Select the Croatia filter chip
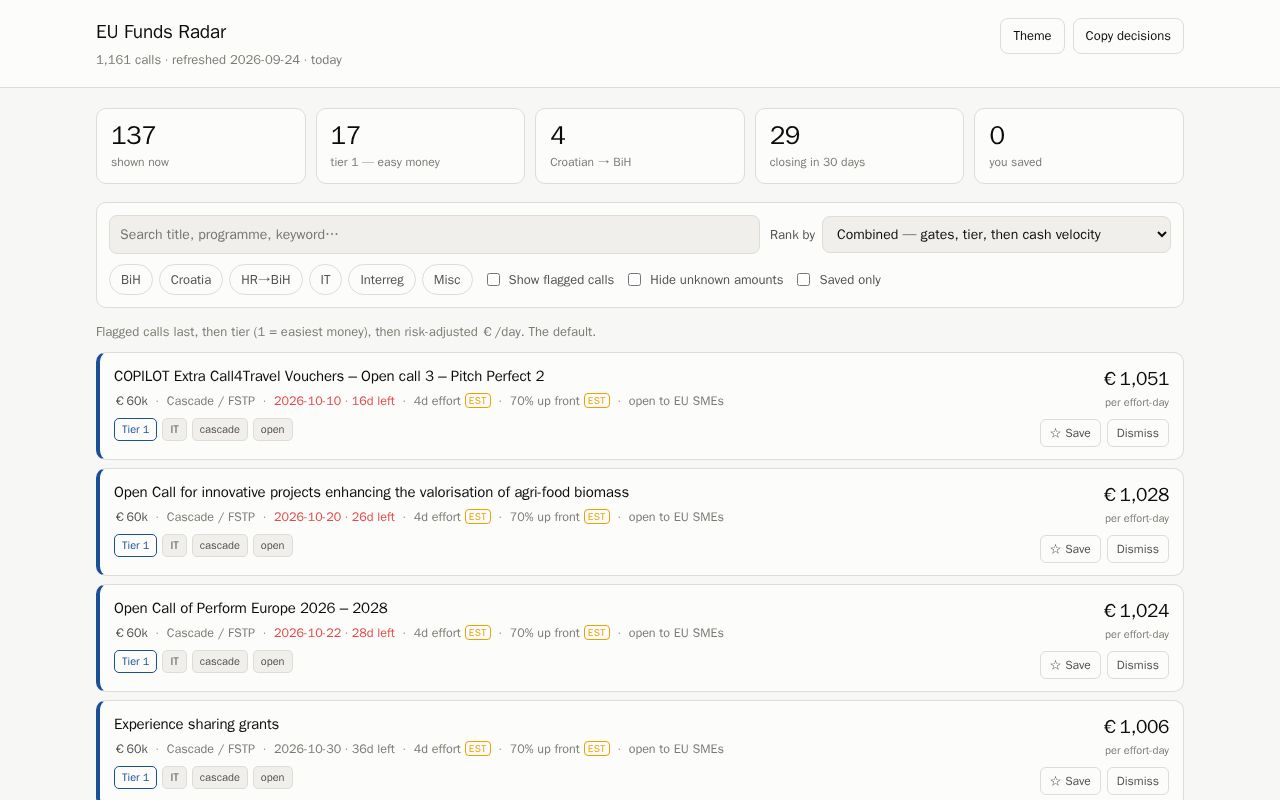1280x800 pixels. coord(191,280)
